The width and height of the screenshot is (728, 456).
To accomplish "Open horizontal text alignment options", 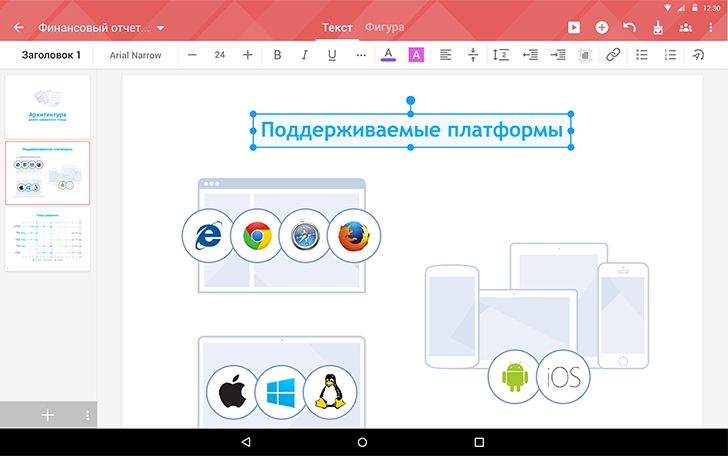I will [x=445, y=55].
